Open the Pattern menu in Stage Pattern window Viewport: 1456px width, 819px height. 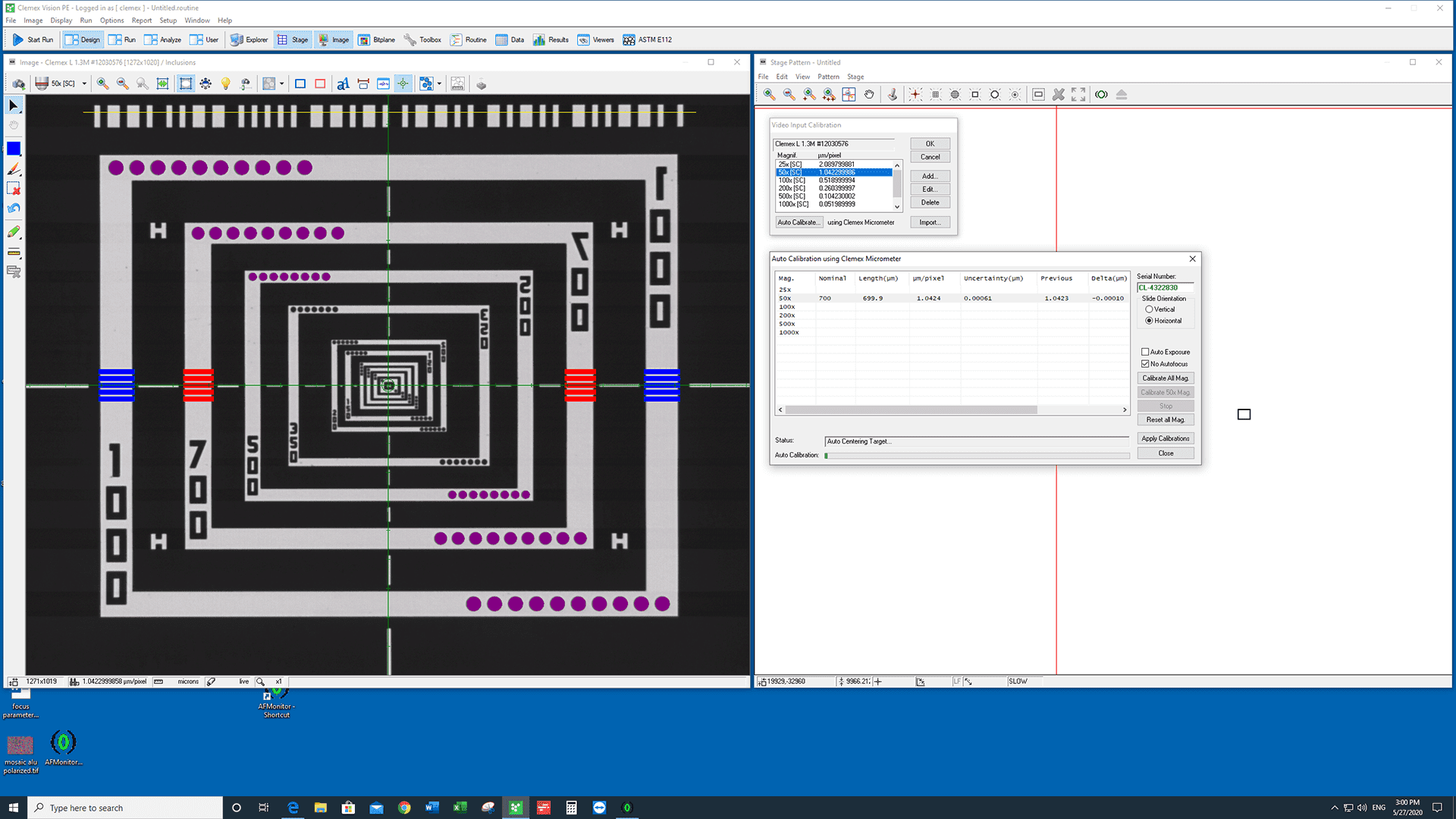point(828,77)
